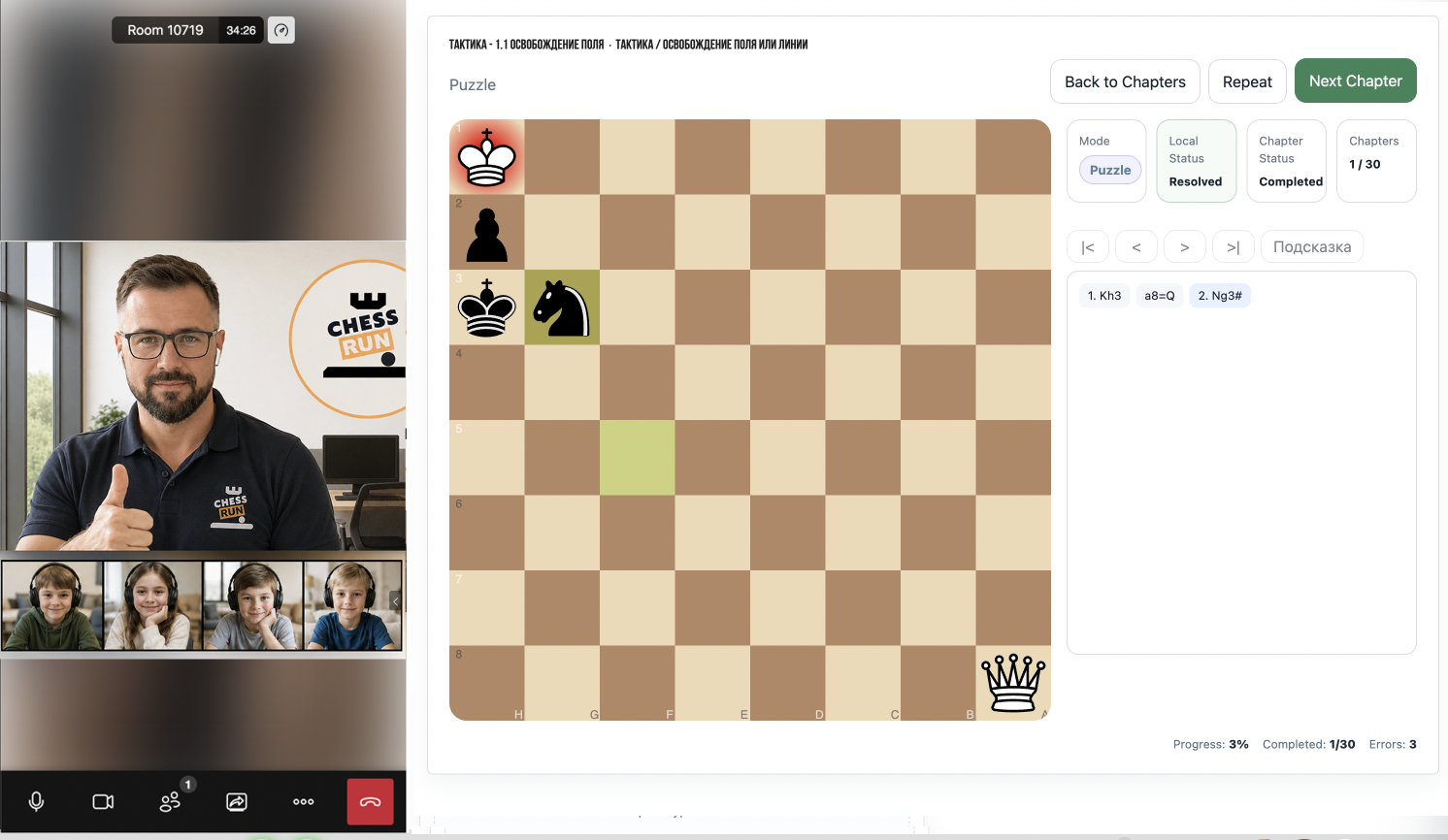Open the participants list icon

click(170, 802)
